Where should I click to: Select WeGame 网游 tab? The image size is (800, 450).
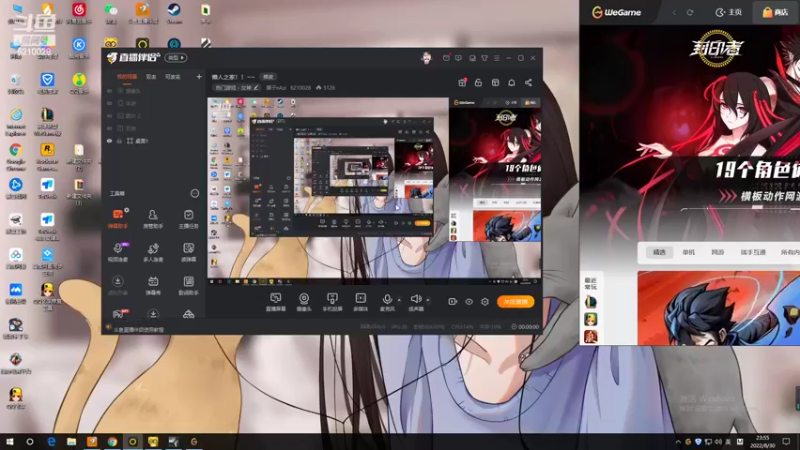click(x=717, y=252)
